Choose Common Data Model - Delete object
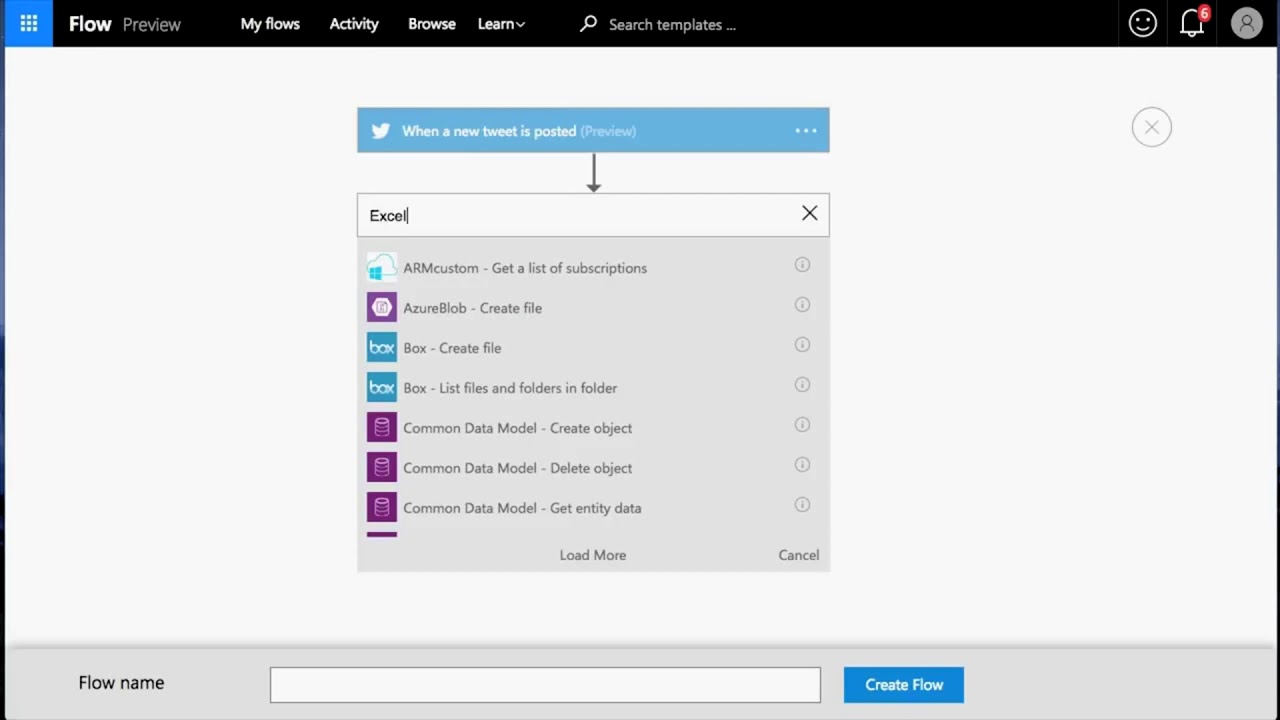This screenshot has height=720, width=1280. click(517, 468)
